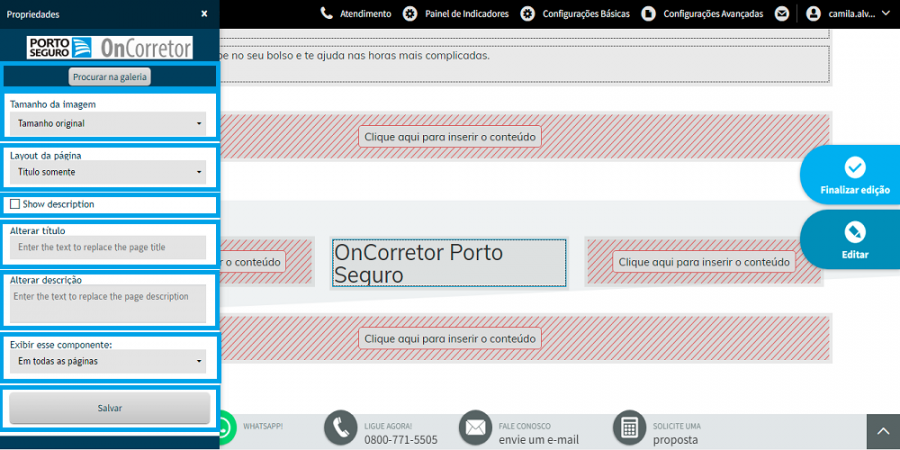
Task: Open Configurações Básicas
Action: click(x=586, y=14)
